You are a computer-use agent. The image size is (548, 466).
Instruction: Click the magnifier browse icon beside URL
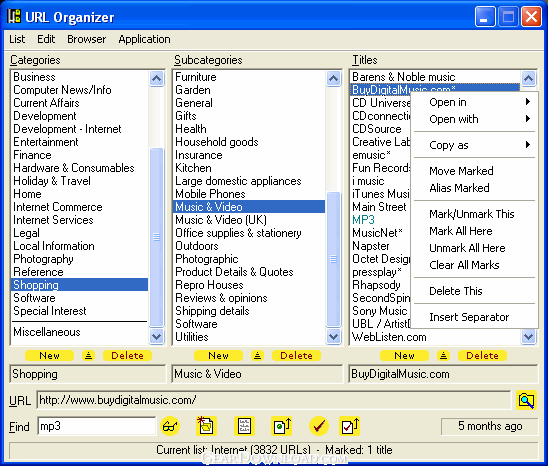[x=526, y=400]
